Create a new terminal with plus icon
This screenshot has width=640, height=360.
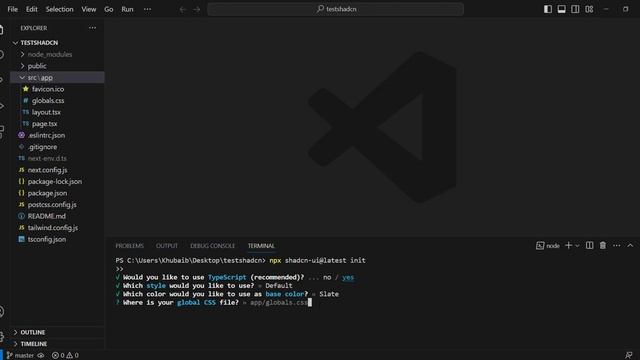[568, 245]
